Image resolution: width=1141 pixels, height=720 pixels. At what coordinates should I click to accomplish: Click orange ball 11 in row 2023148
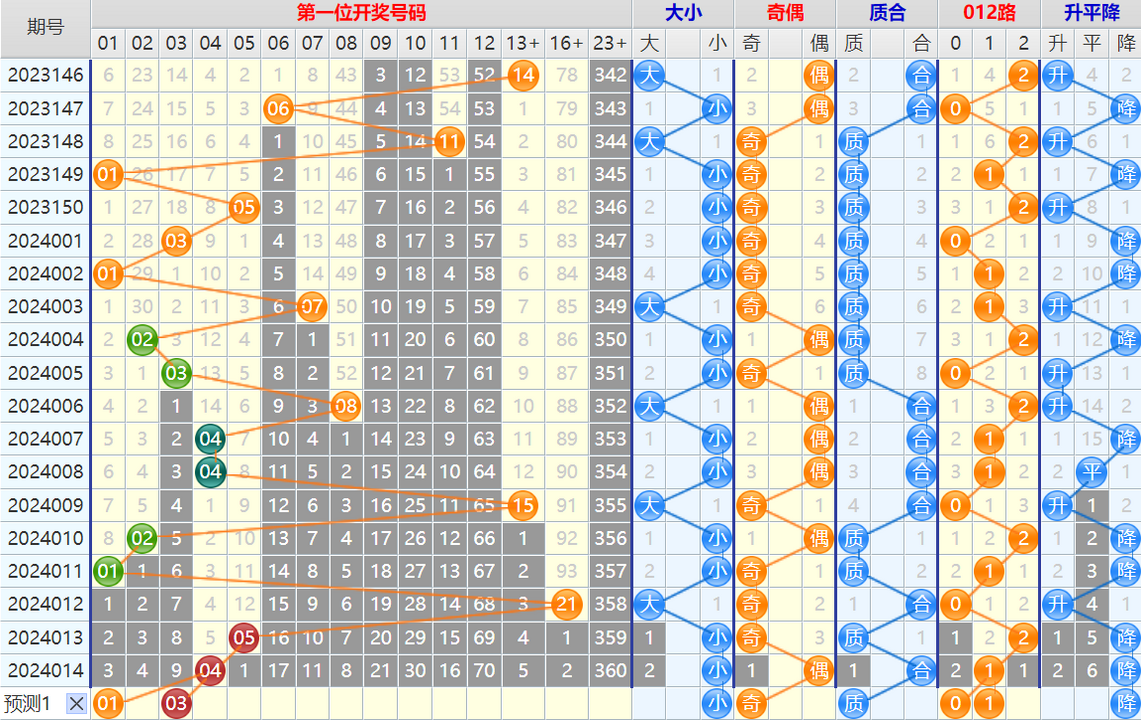[x=449, y=141]
